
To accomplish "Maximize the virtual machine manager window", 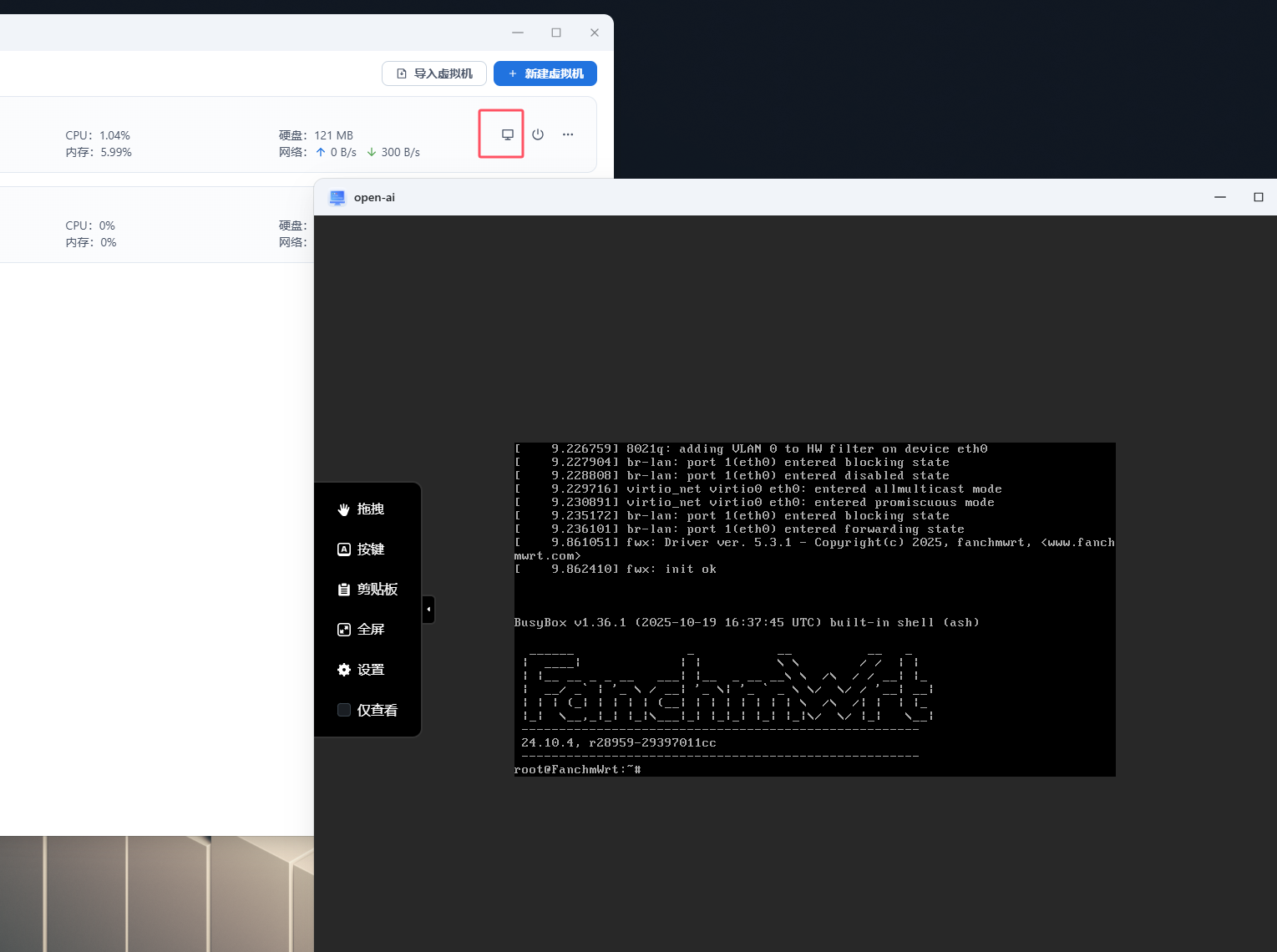I will (x=556, y=33).
